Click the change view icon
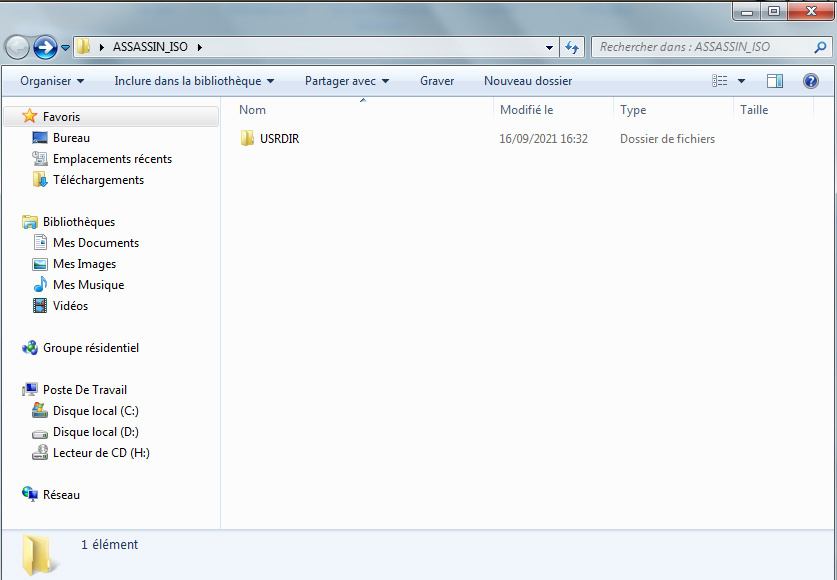This screenshot has width=837, height=580. [719, 81]
